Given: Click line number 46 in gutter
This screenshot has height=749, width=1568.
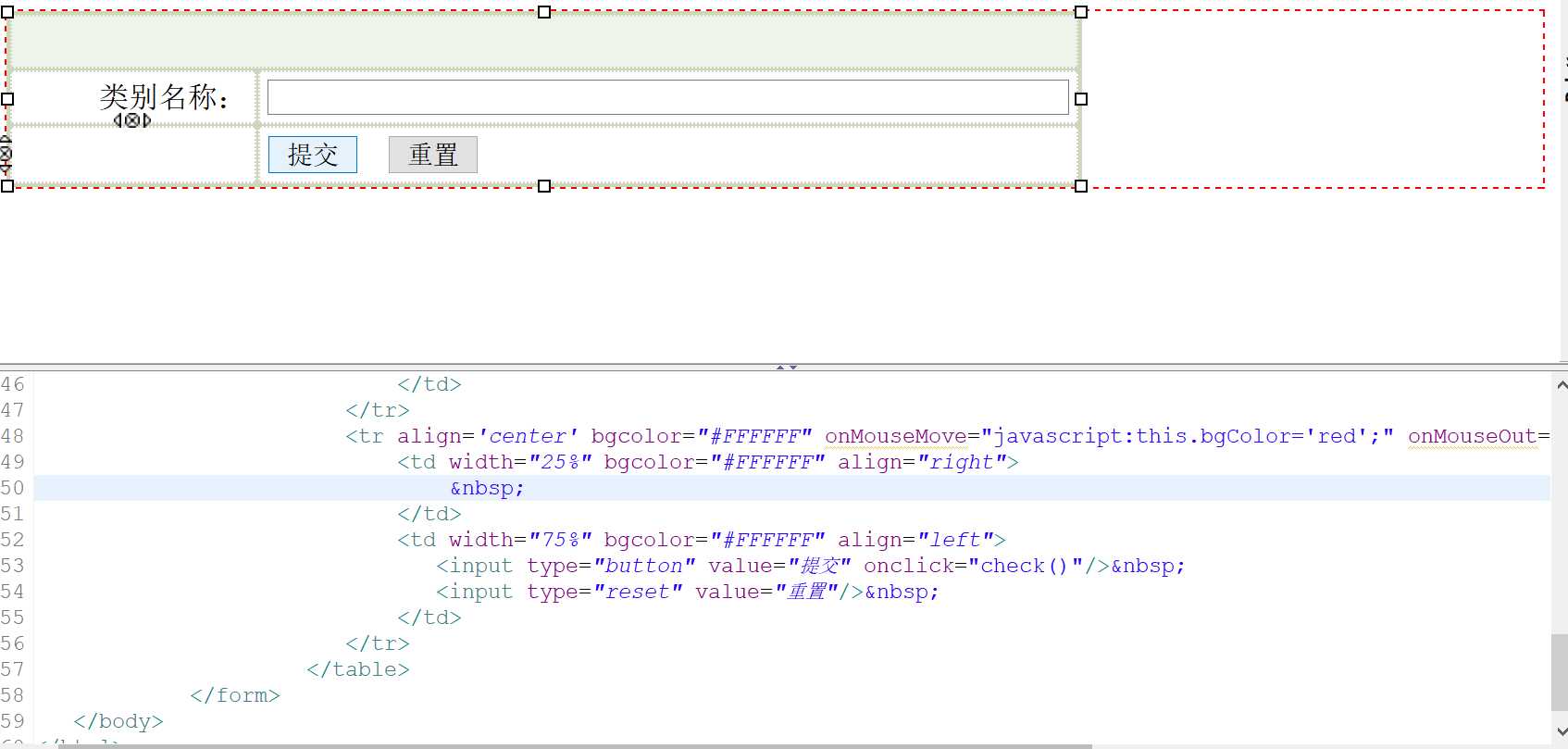Looking at the screenshot, I should (x=13, y=384).
